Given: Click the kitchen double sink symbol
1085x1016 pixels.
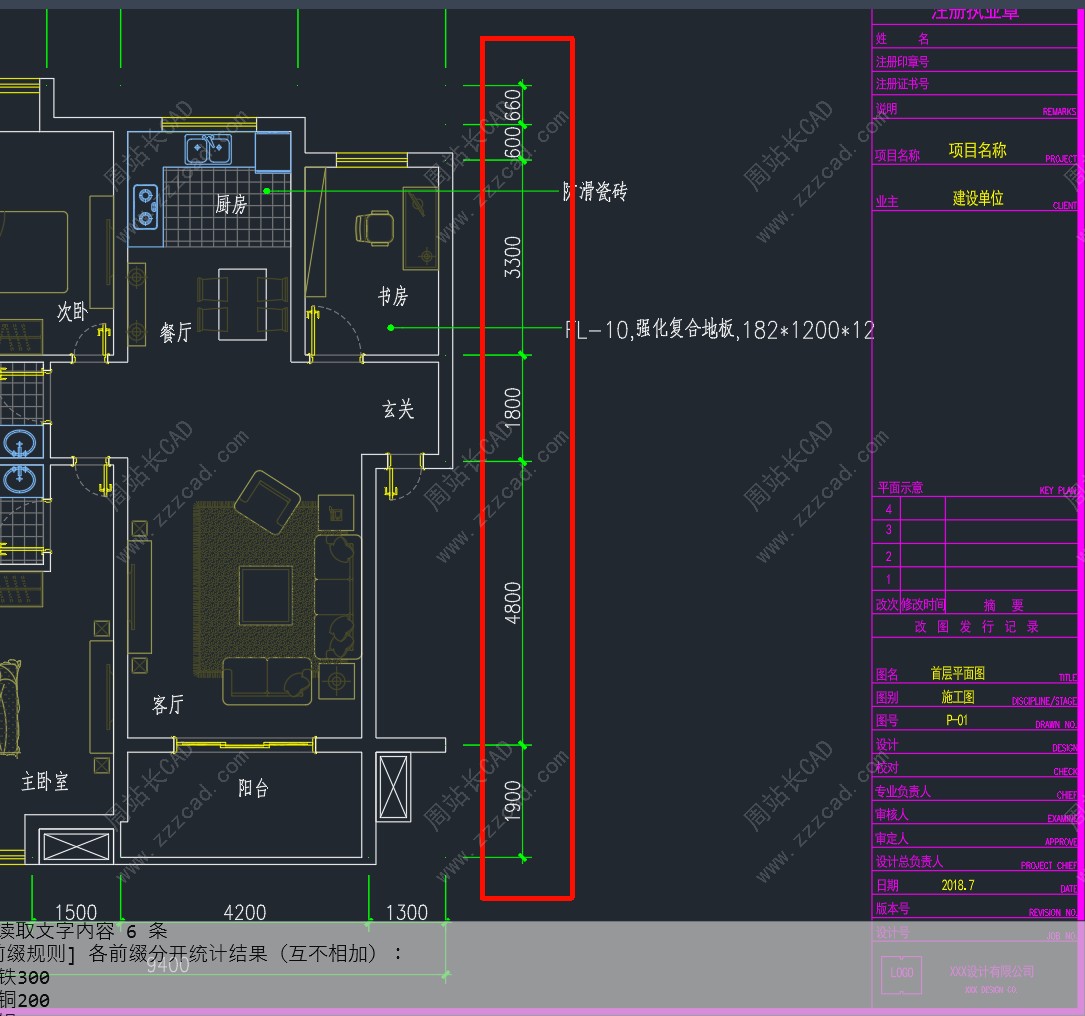Looking at the screenshot, I should click(x=208, y=150).
